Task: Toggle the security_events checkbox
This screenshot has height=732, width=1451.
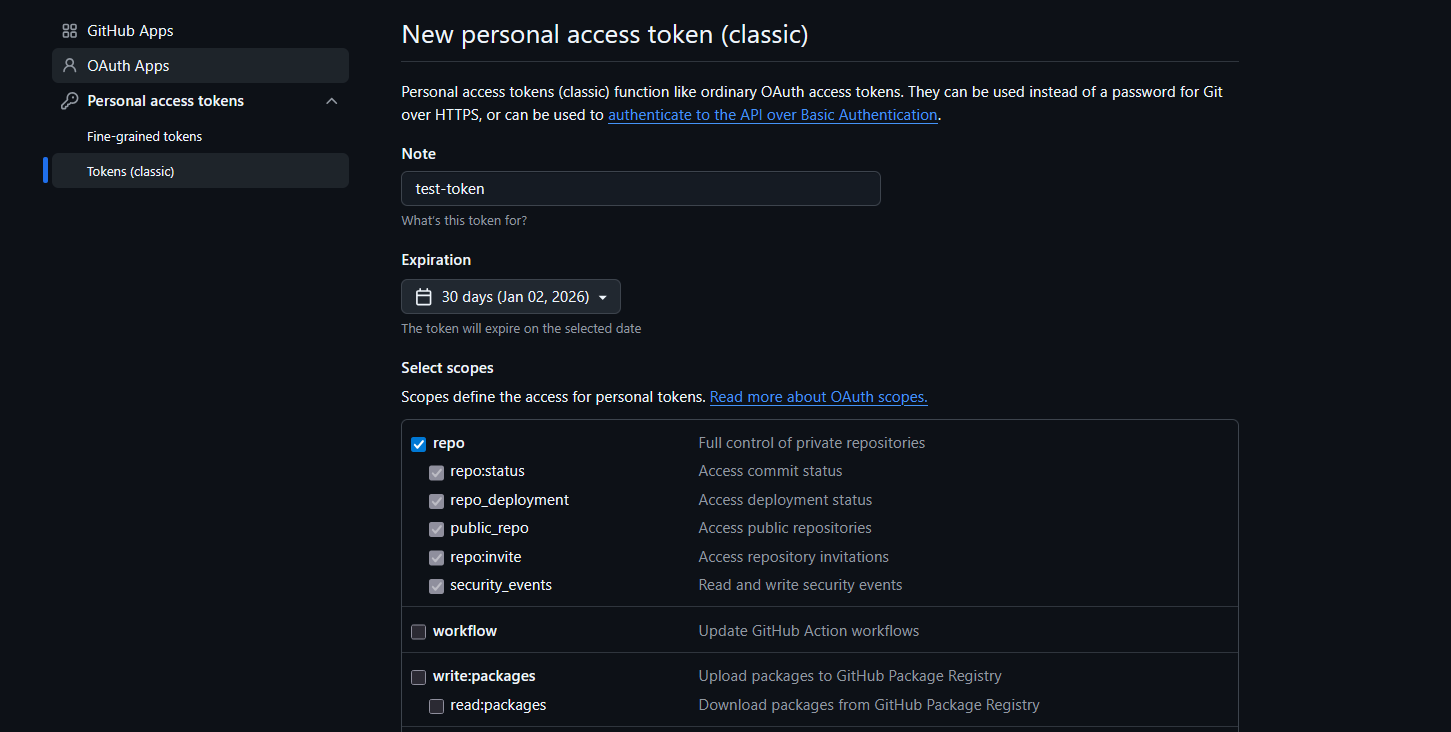Action: pyautogui.click(x=436, y=586)
